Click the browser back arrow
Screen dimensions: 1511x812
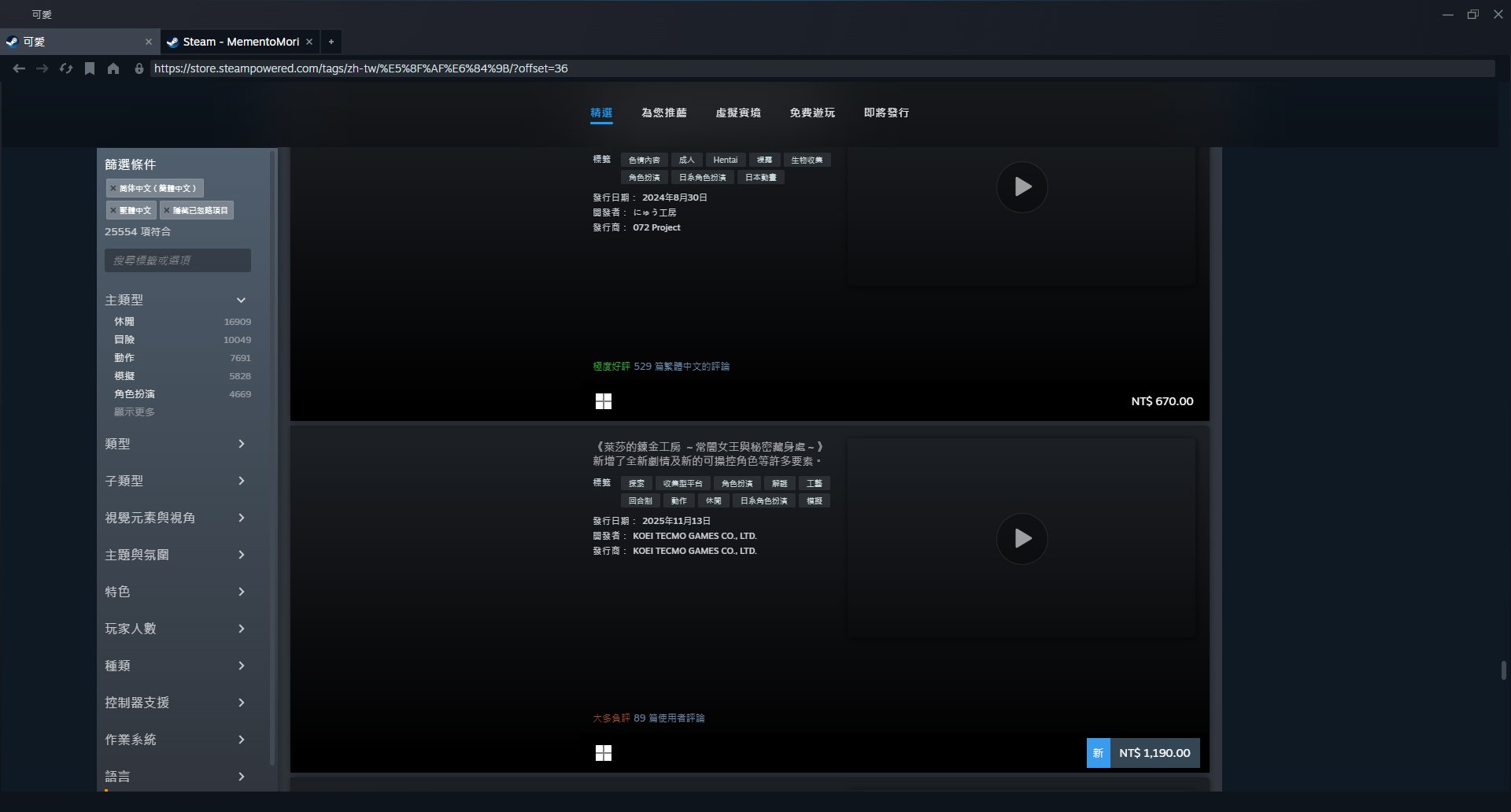[19, 69]
